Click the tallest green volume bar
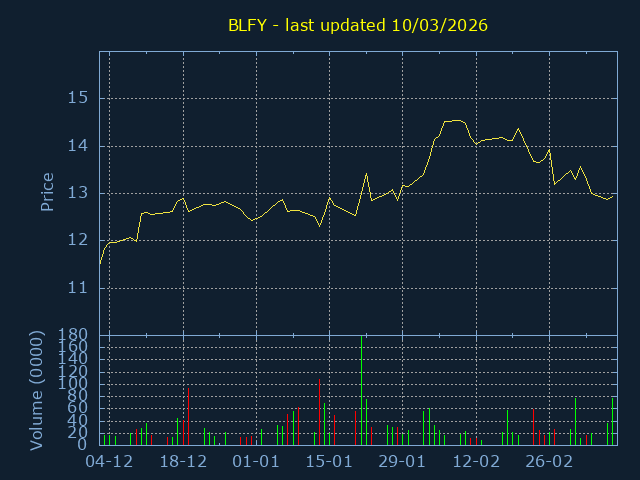 point(361,391)
